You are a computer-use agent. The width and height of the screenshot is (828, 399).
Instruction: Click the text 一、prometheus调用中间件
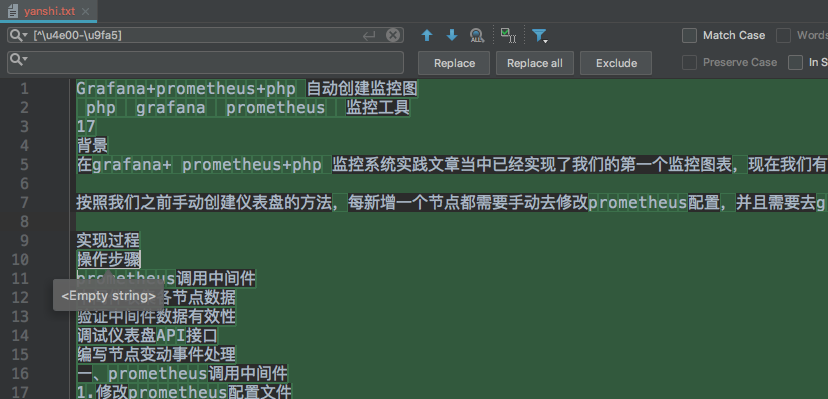[182, 374]
